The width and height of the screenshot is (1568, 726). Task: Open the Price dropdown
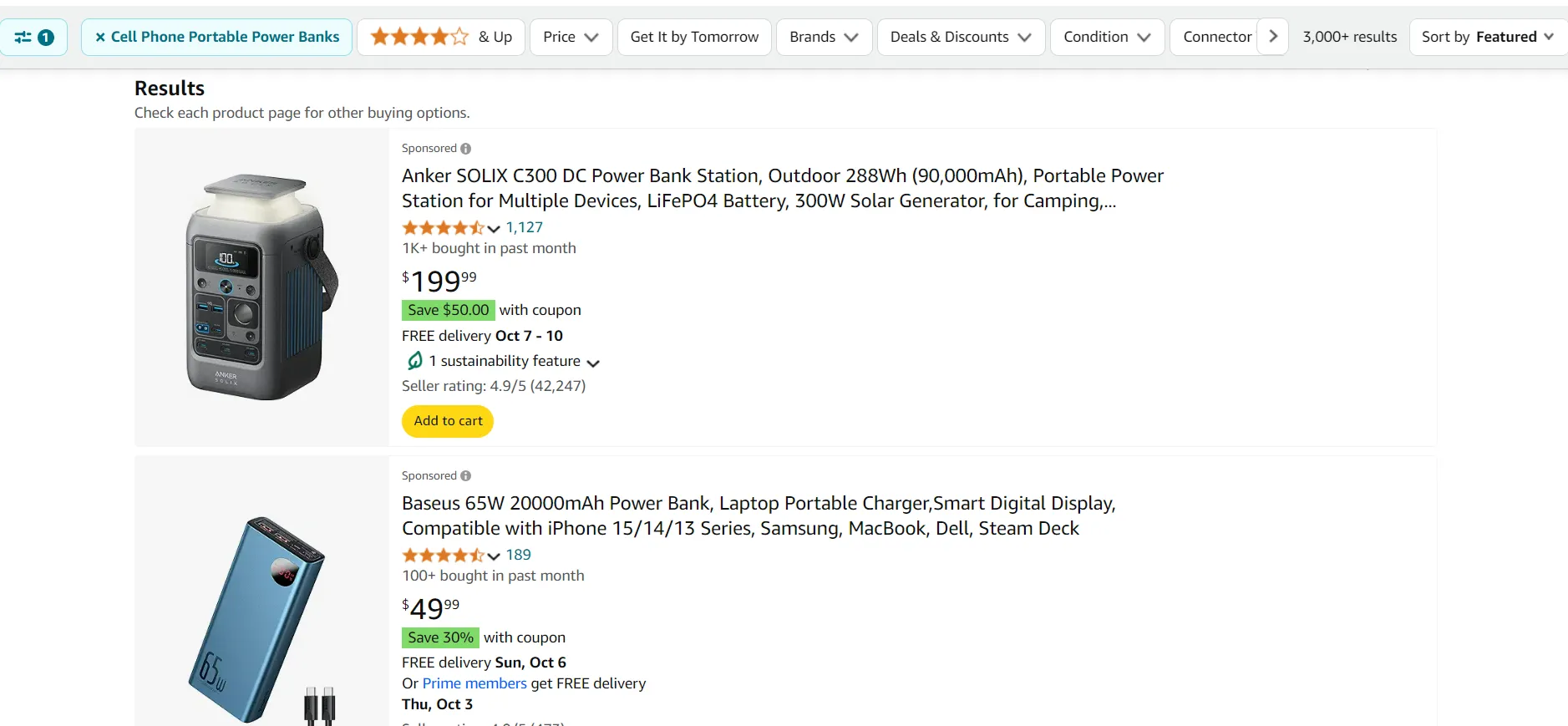571,37
